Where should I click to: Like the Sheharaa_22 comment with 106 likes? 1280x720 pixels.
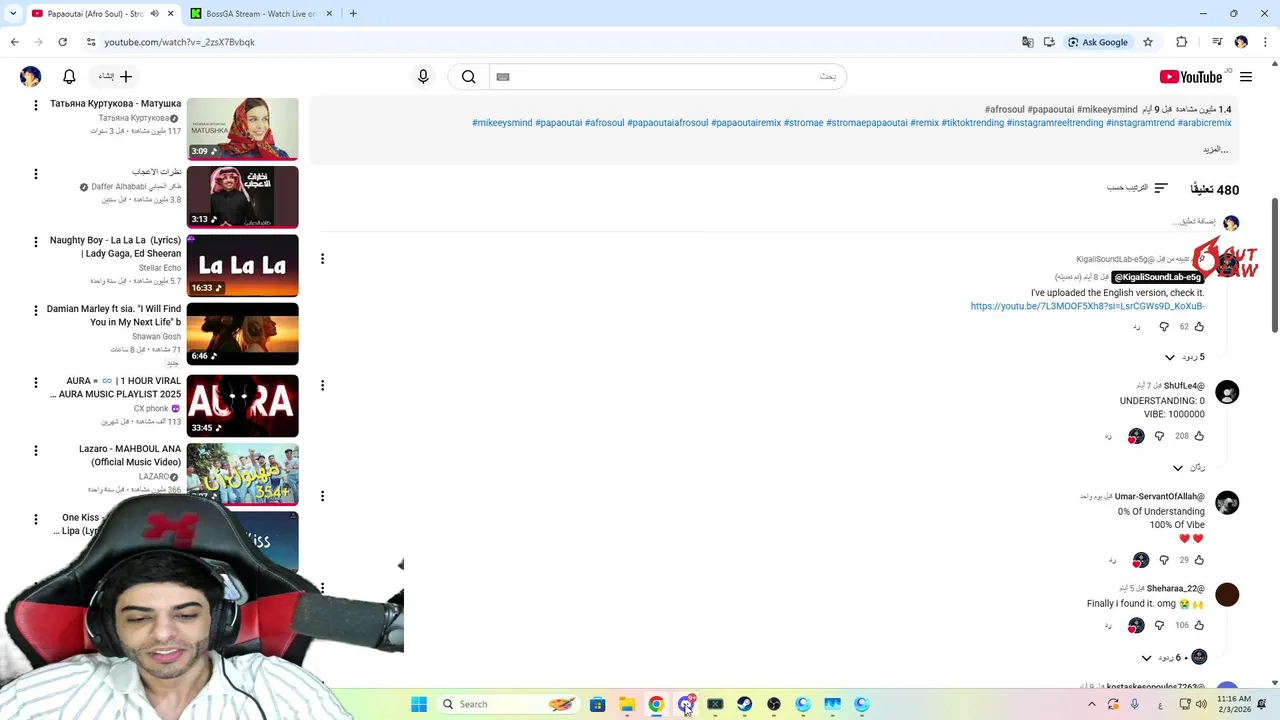(1199, 626)
